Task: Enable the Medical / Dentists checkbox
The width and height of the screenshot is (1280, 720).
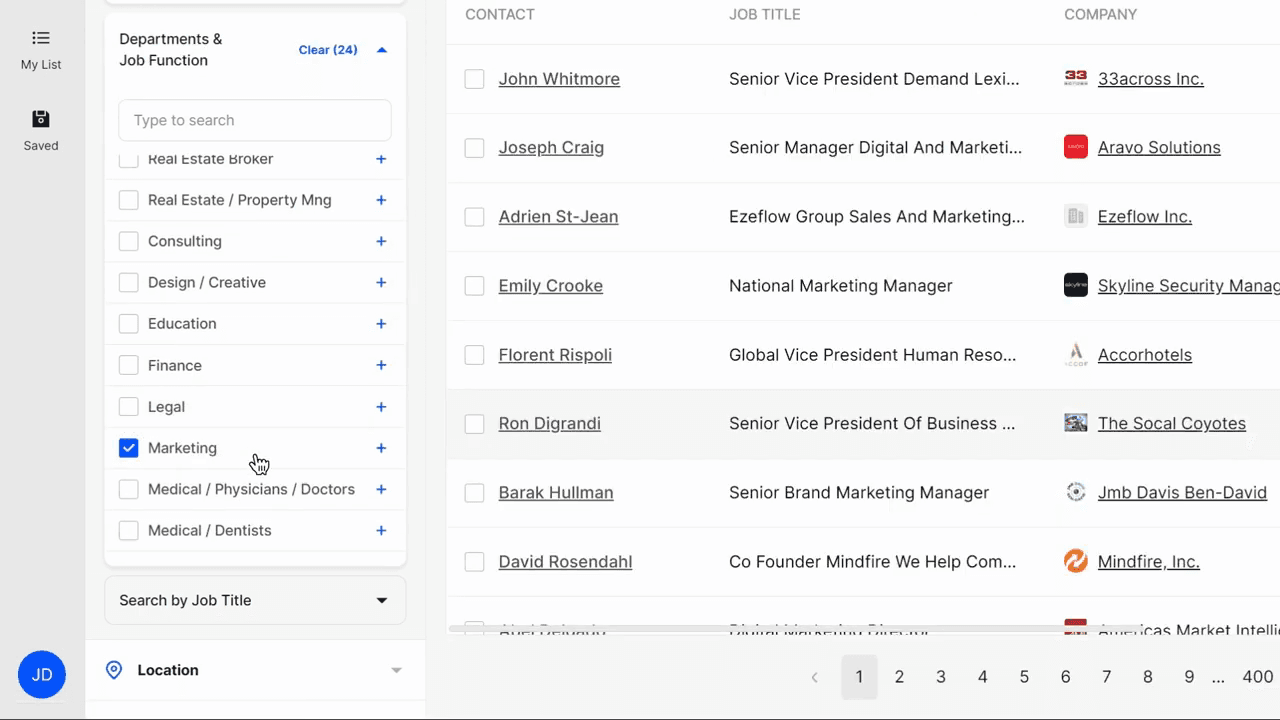Action: click(129, 531)
